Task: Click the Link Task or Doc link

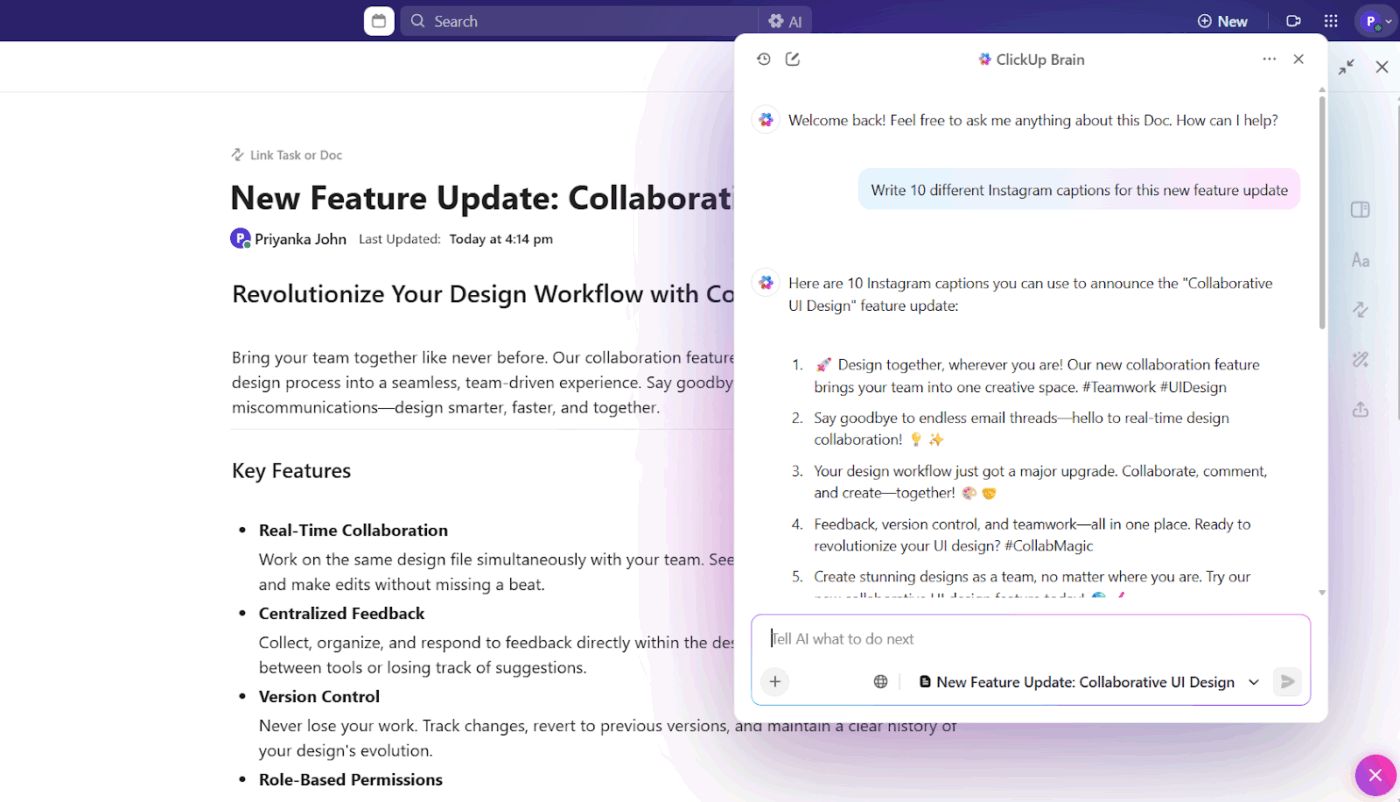Action: pos(286,155)
